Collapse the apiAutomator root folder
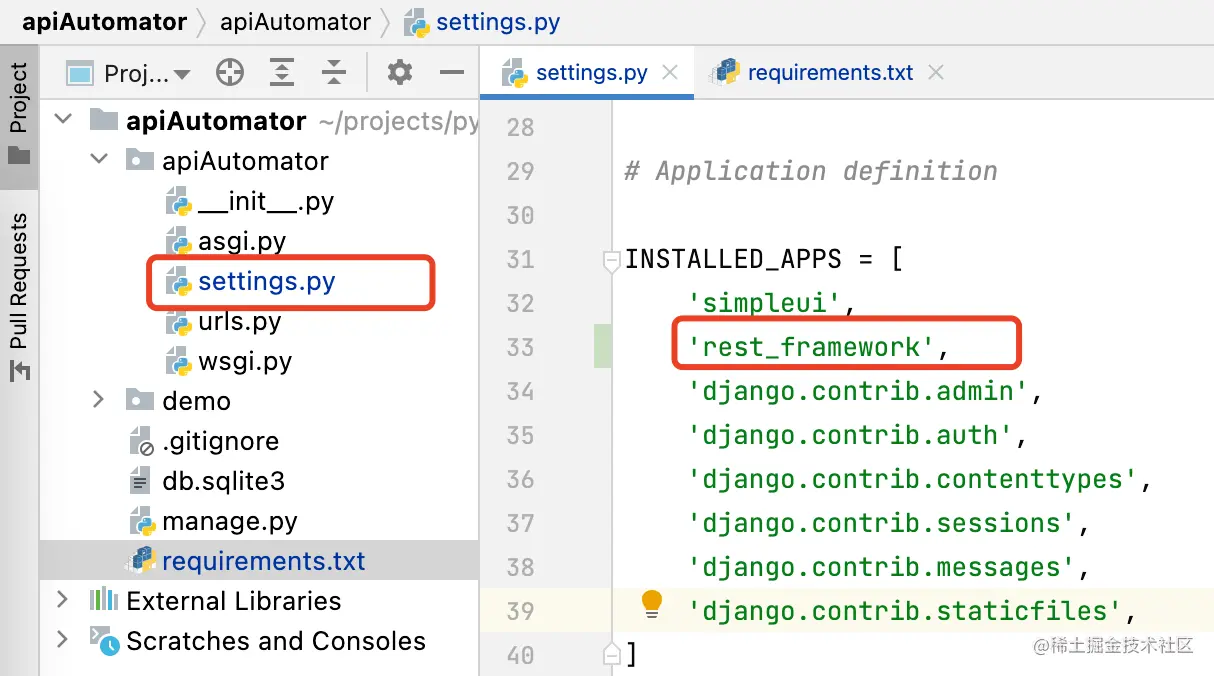Image resolution: width=1214 pixels, height=676 pixels. (x=63, y=120)
